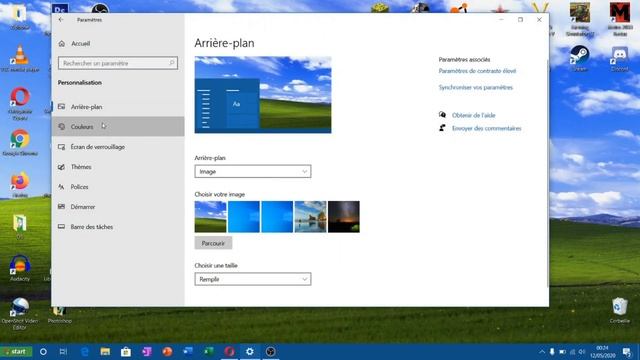Open OneNote from the taskbar
This screenshot has width=640, height=360.
147,351
